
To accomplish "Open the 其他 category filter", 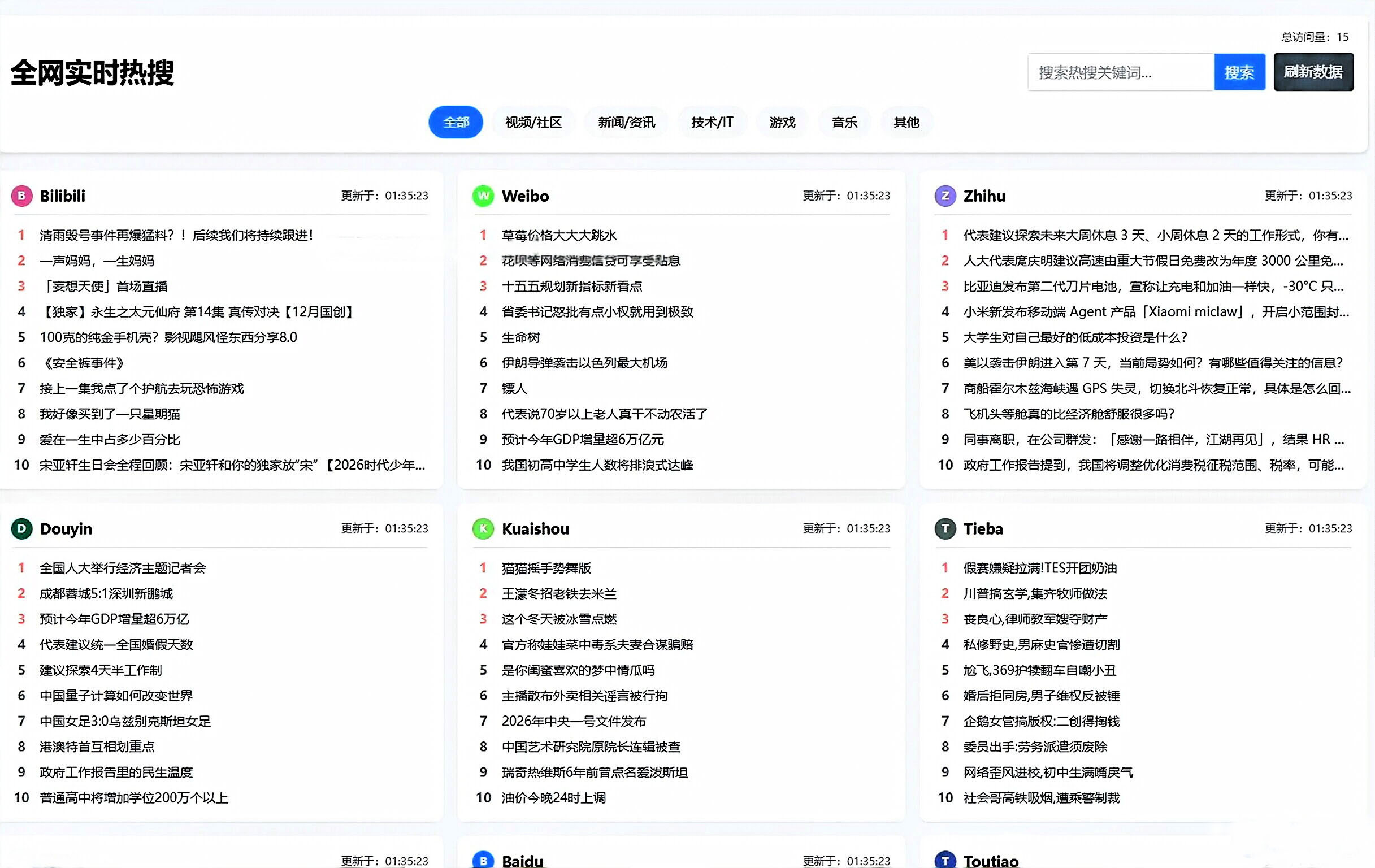I will click(x=906, y=122).
